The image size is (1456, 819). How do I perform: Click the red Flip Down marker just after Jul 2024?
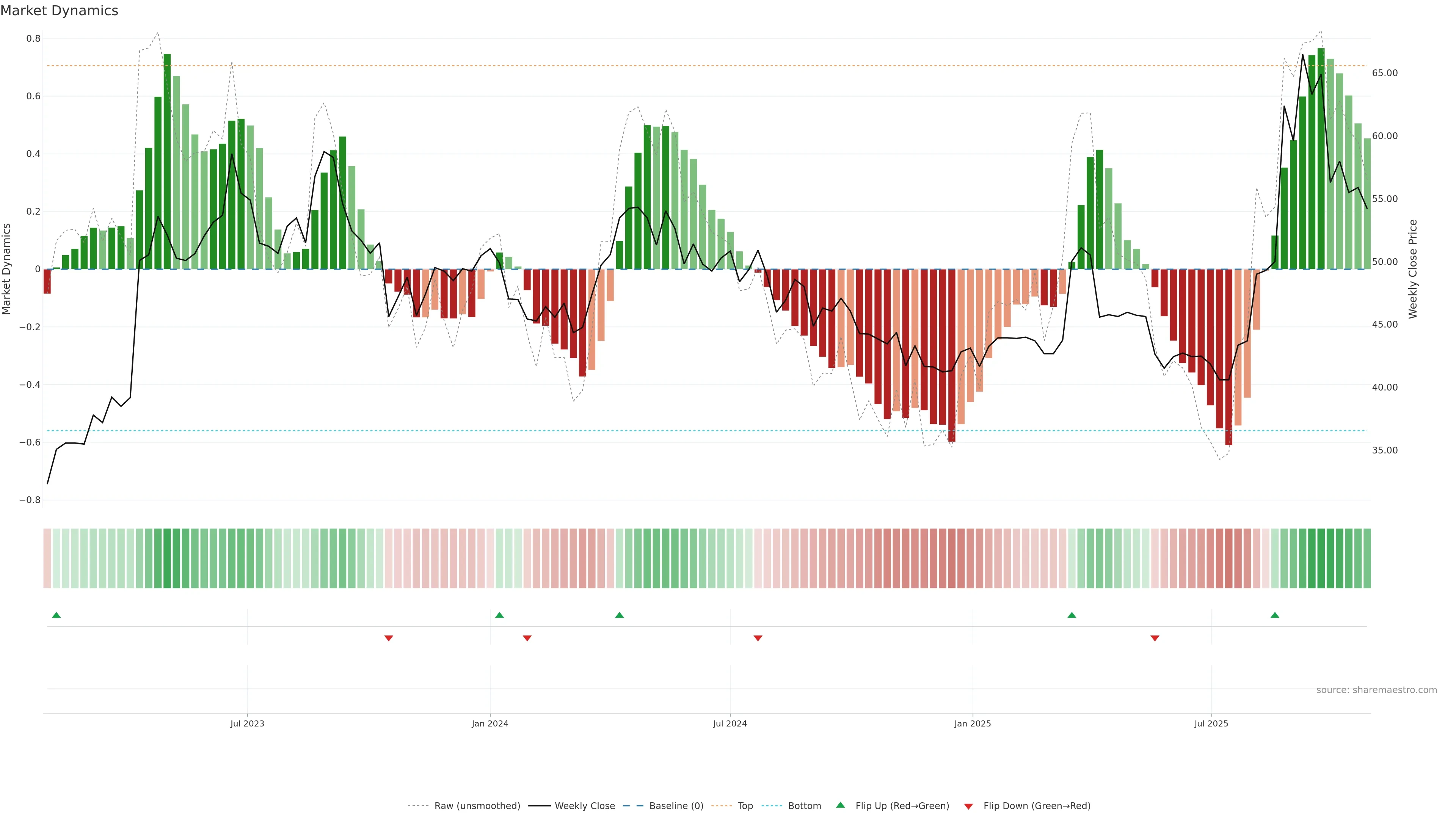(x=758, y=638)
